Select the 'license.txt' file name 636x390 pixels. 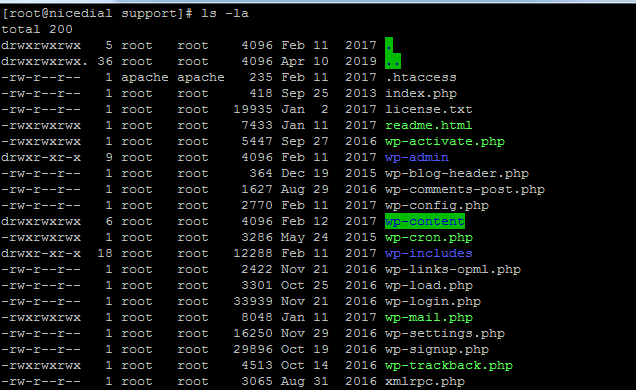click(x=429, y=109)
